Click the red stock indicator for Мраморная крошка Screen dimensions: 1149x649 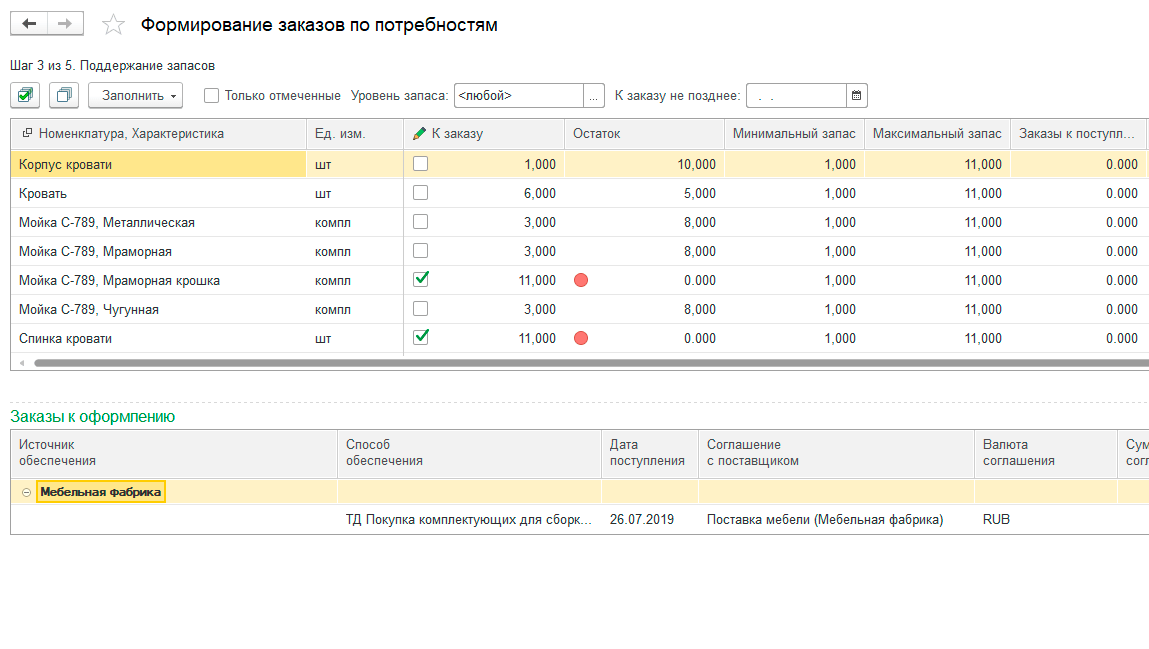[581, 280]
